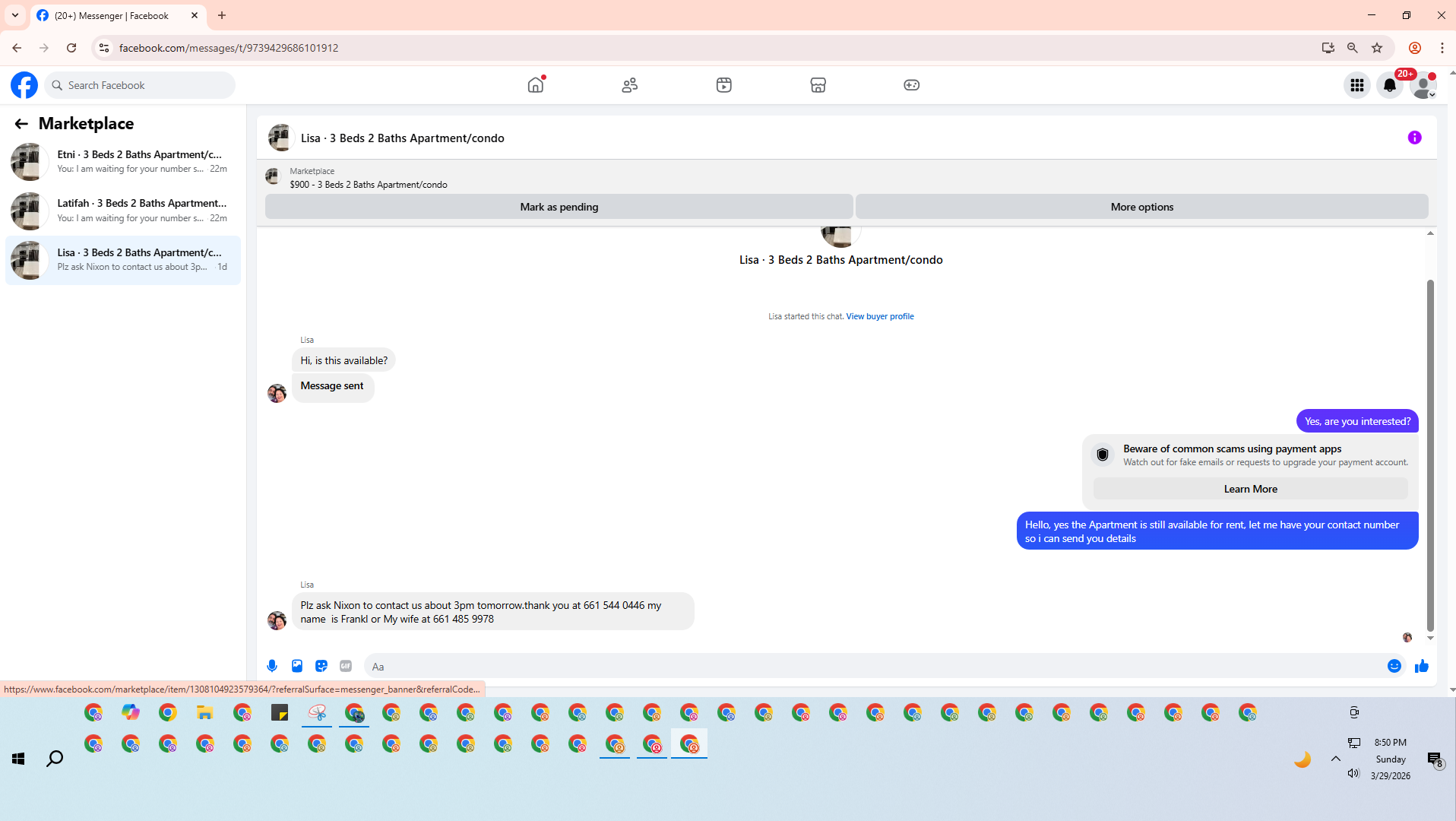Open the Facebook menu grid icon
The image size is (1456, 821).
click(1357, 85)
